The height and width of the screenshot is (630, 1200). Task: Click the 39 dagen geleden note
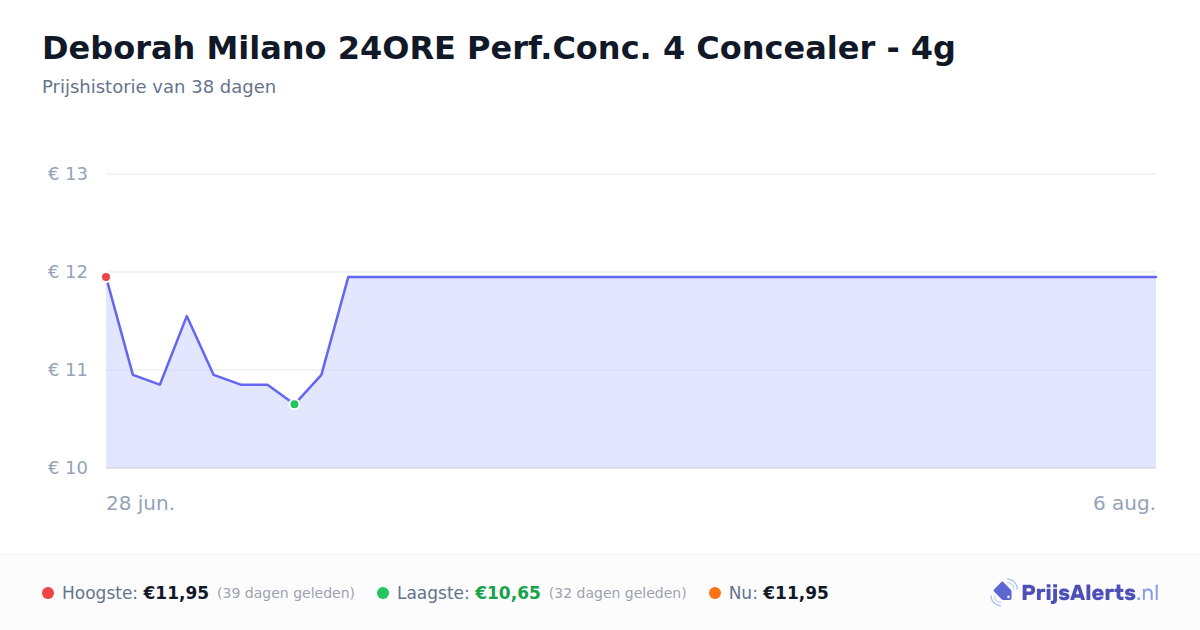(x=286, y=593)
